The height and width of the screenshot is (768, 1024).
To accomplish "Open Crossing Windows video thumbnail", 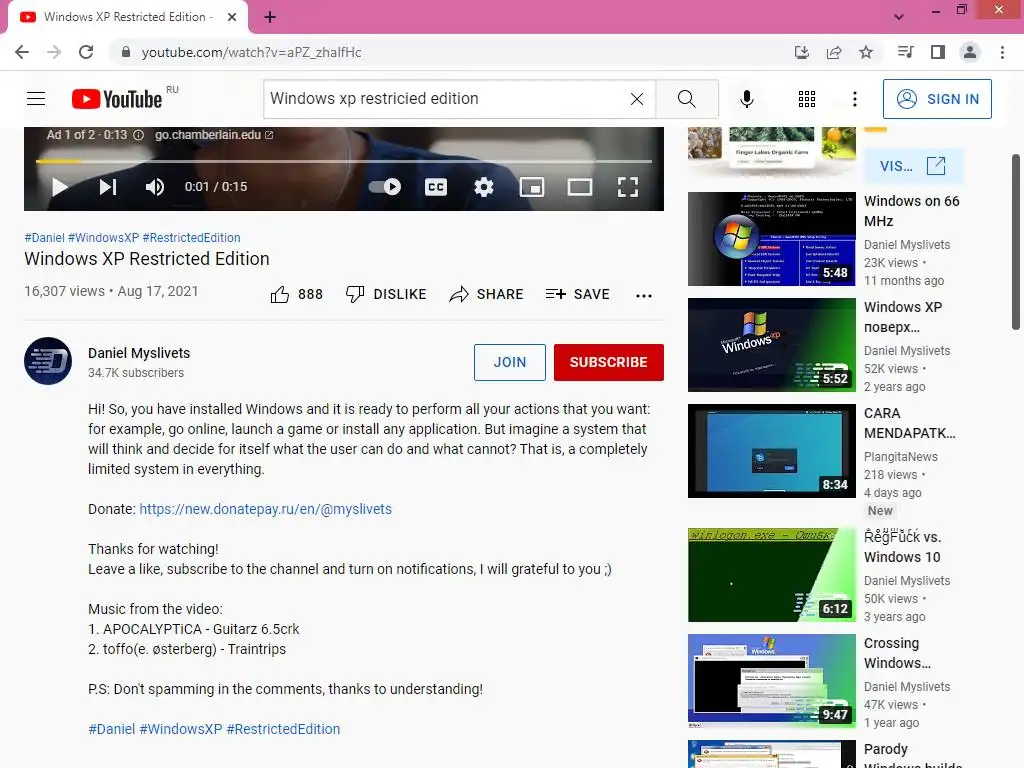I will [x=771, y=680].
